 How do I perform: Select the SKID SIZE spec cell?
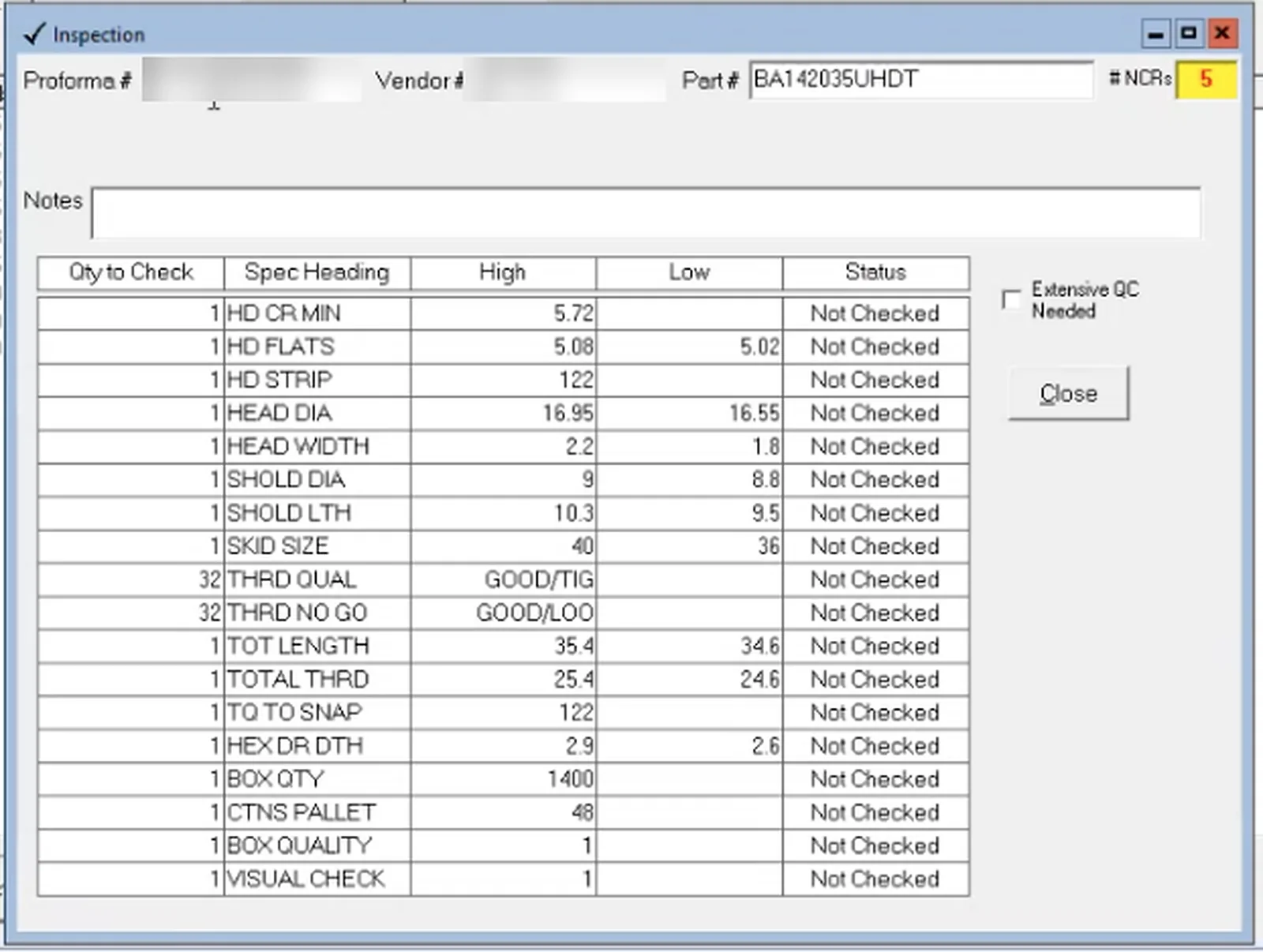(x=317, y=546)
